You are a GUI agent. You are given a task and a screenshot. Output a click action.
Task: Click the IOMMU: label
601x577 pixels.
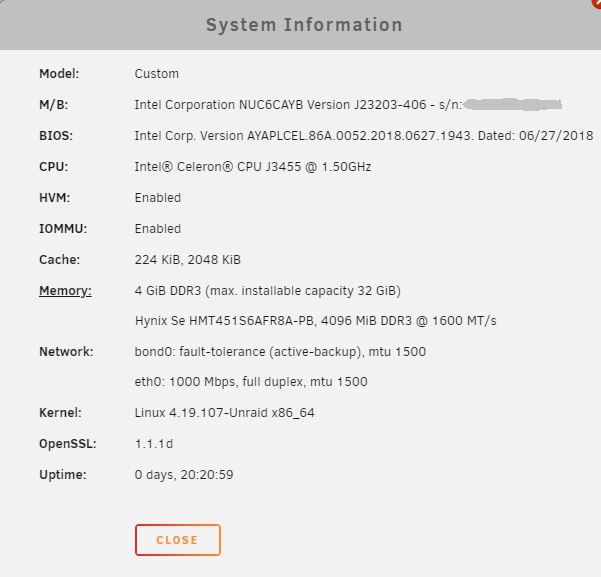point(63,229)
